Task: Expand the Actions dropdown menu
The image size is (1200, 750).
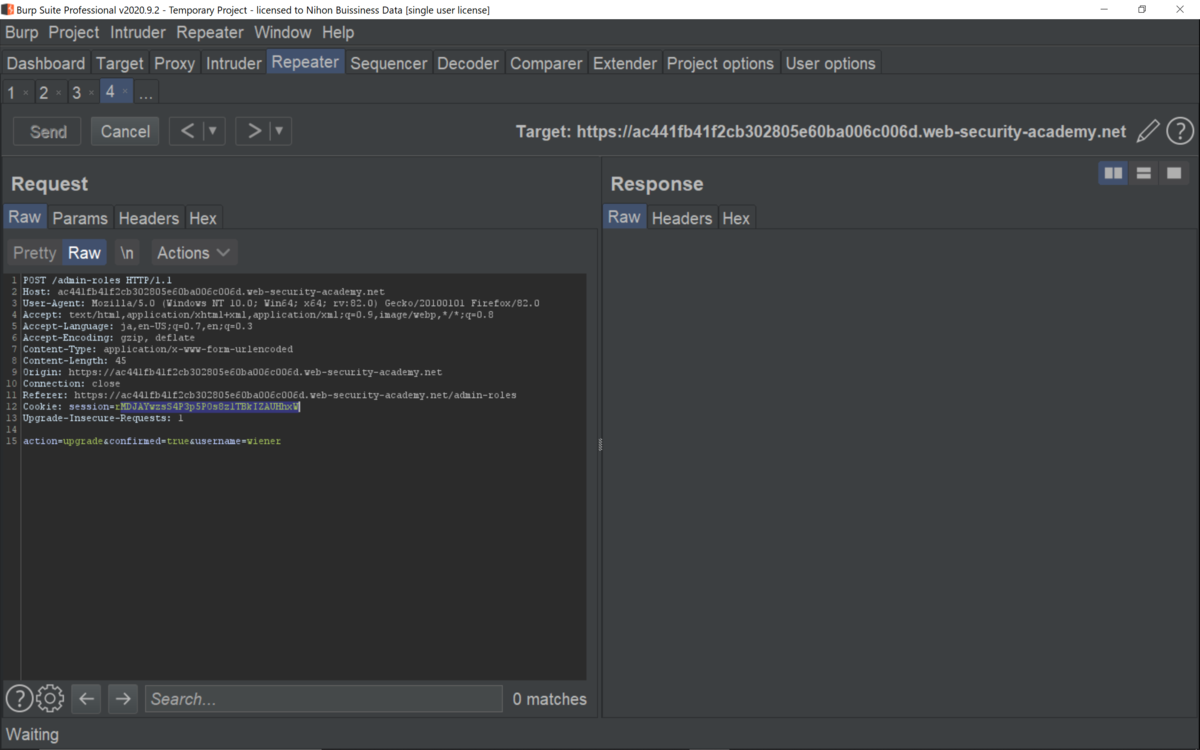Action: pos(194,253)
